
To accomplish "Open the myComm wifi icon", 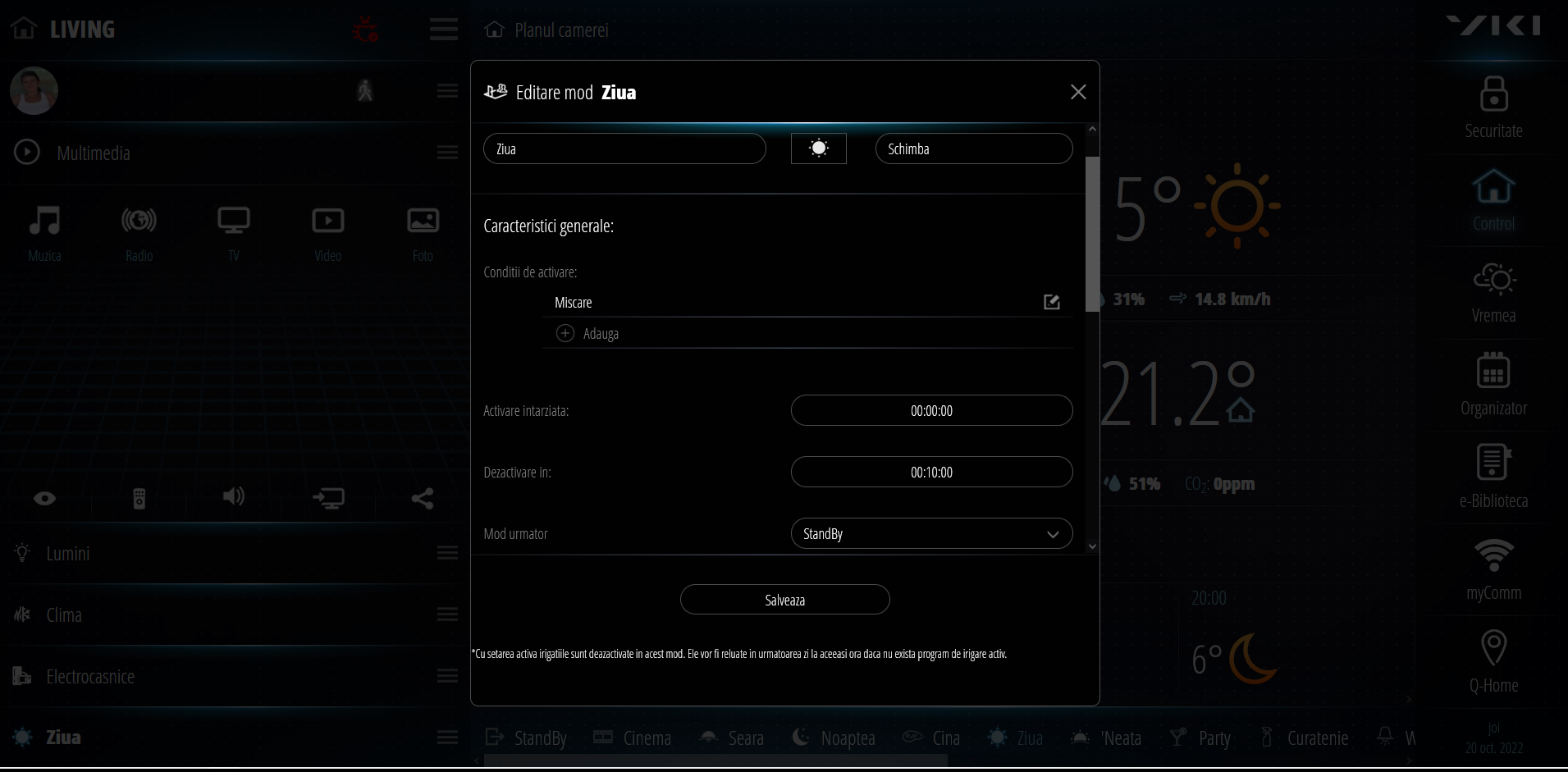I will point(1493,555).
